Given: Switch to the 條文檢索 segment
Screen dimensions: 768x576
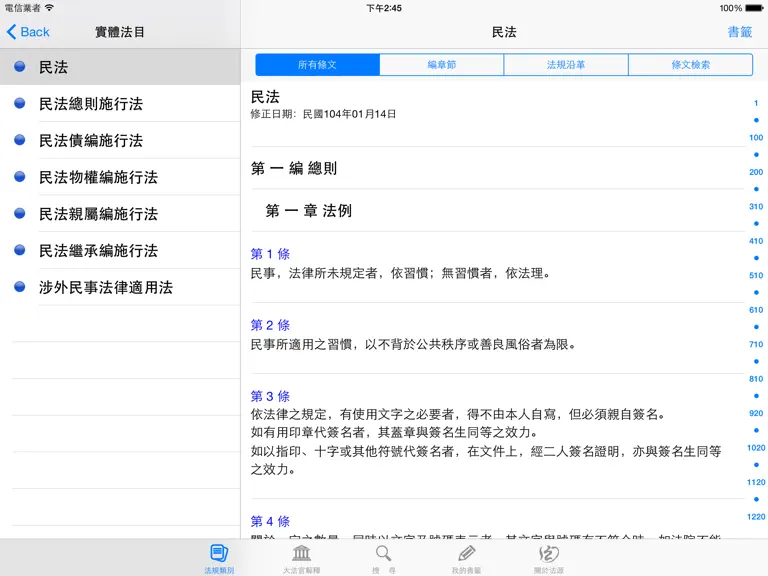Looking at the screenshot, I should click(690, 65).
